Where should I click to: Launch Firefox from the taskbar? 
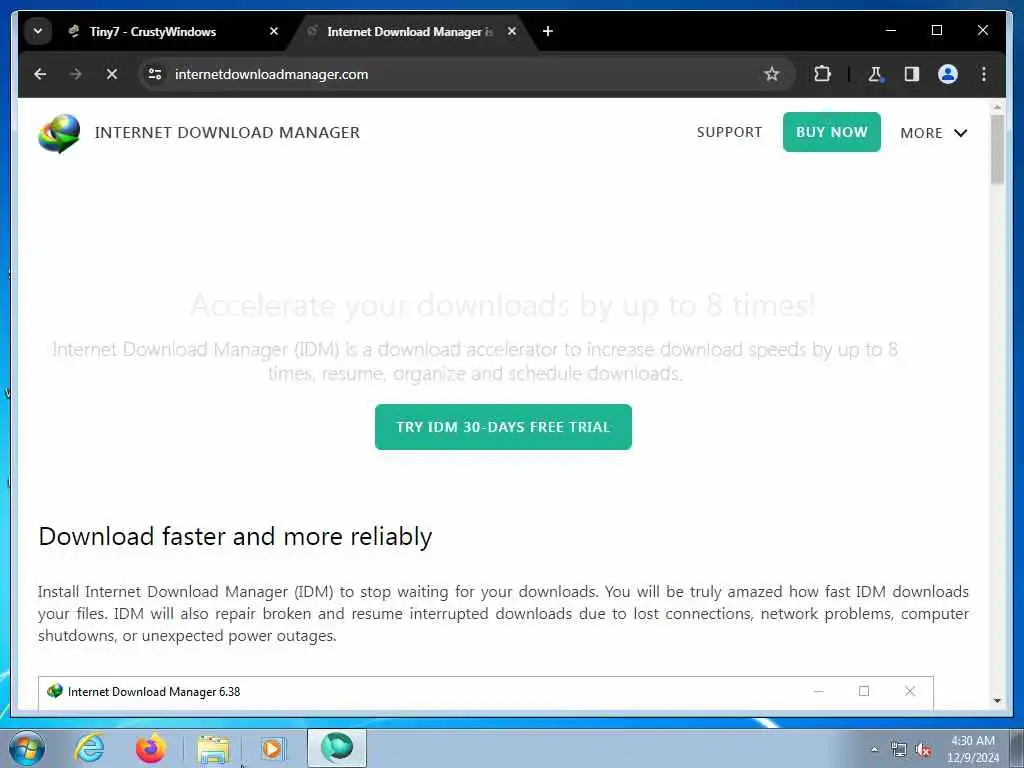click(150, 748)
